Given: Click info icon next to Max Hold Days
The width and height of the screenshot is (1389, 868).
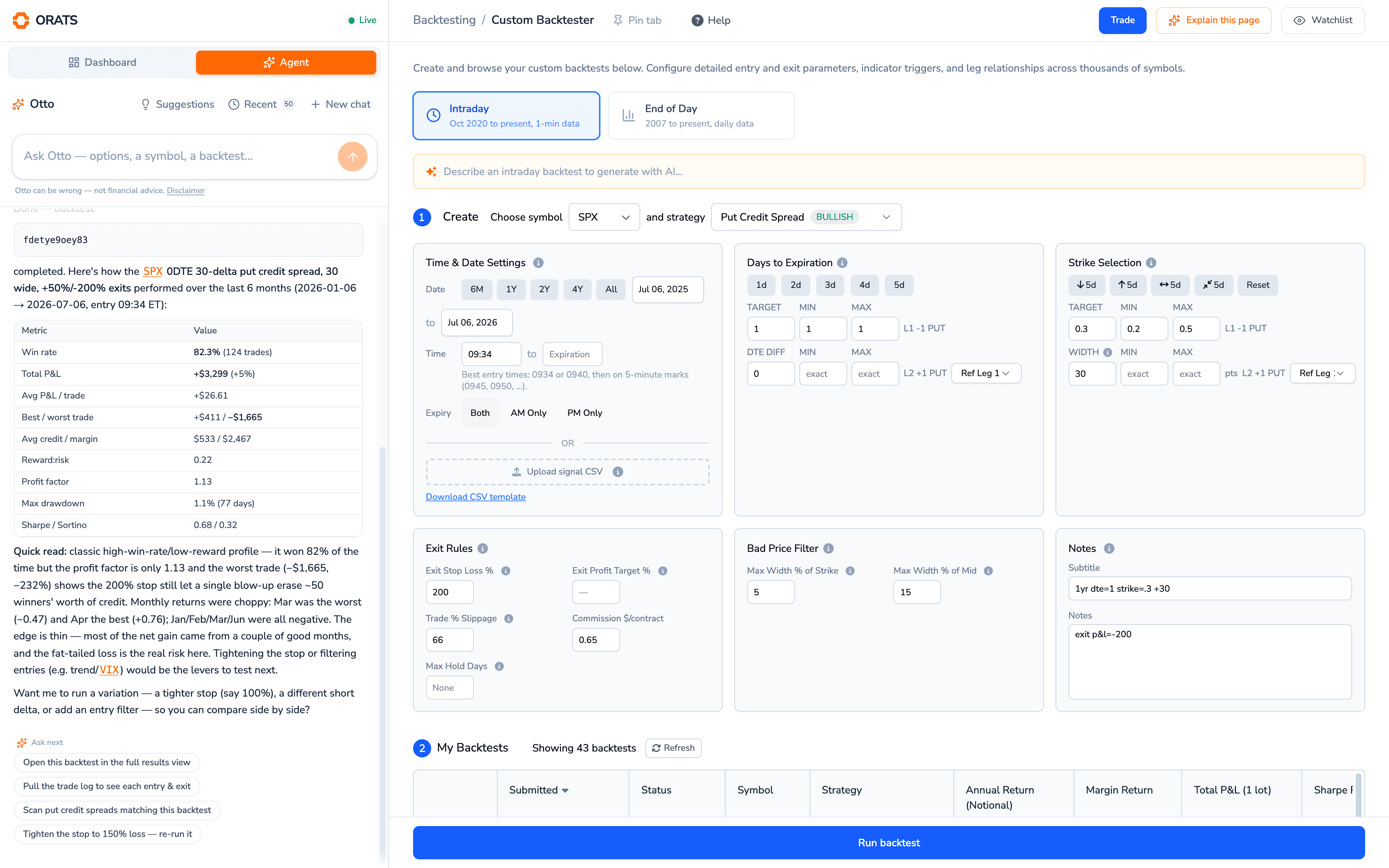Looking at the screenshot, I should coord(499,666).
